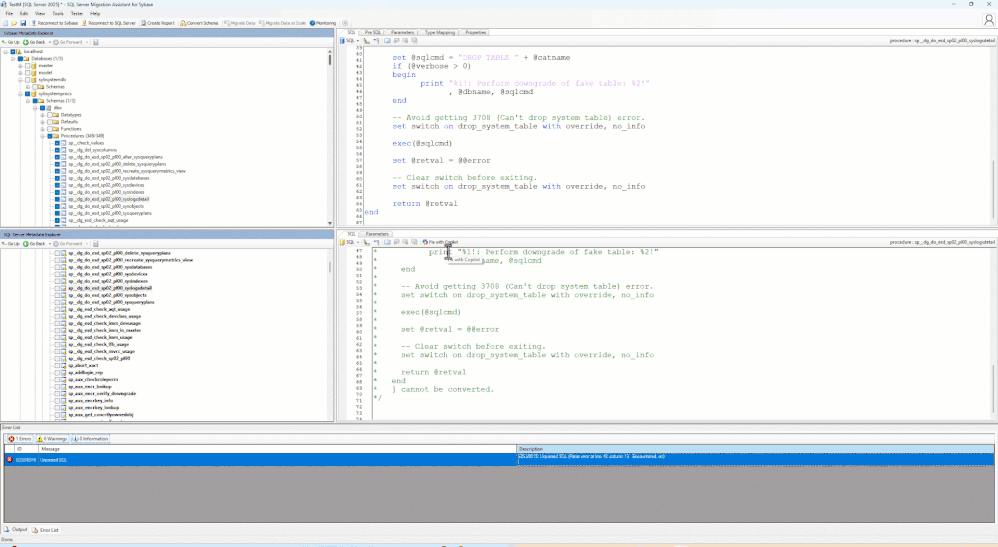Open Monitoring from the toolbar

point(323,22)
